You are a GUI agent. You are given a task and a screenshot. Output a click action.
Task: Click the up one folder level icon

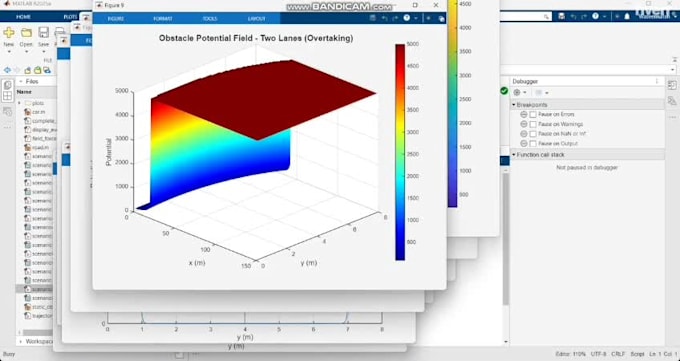click(x=28, y=70)
